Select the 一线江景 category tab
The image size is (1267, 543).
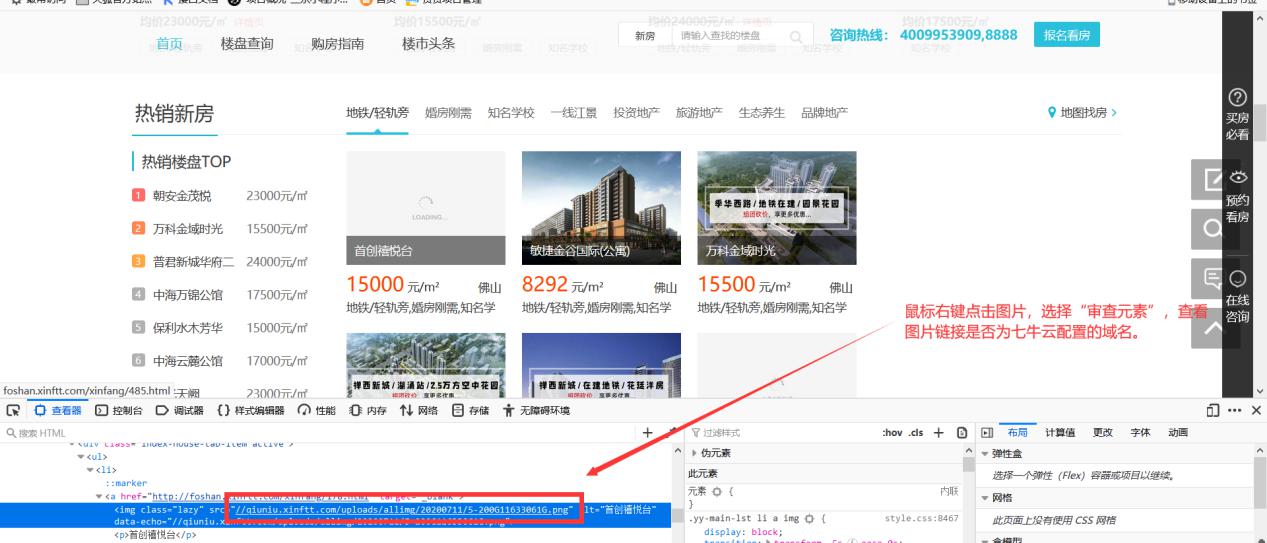coord(573,112)
